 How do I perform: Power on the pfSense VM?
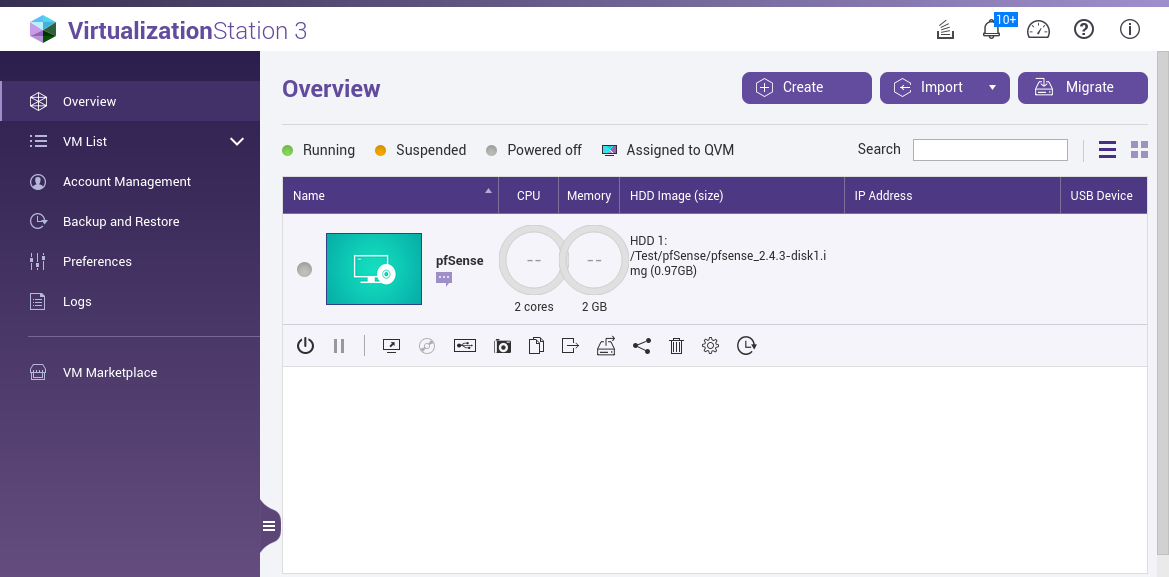click(305, 346)
